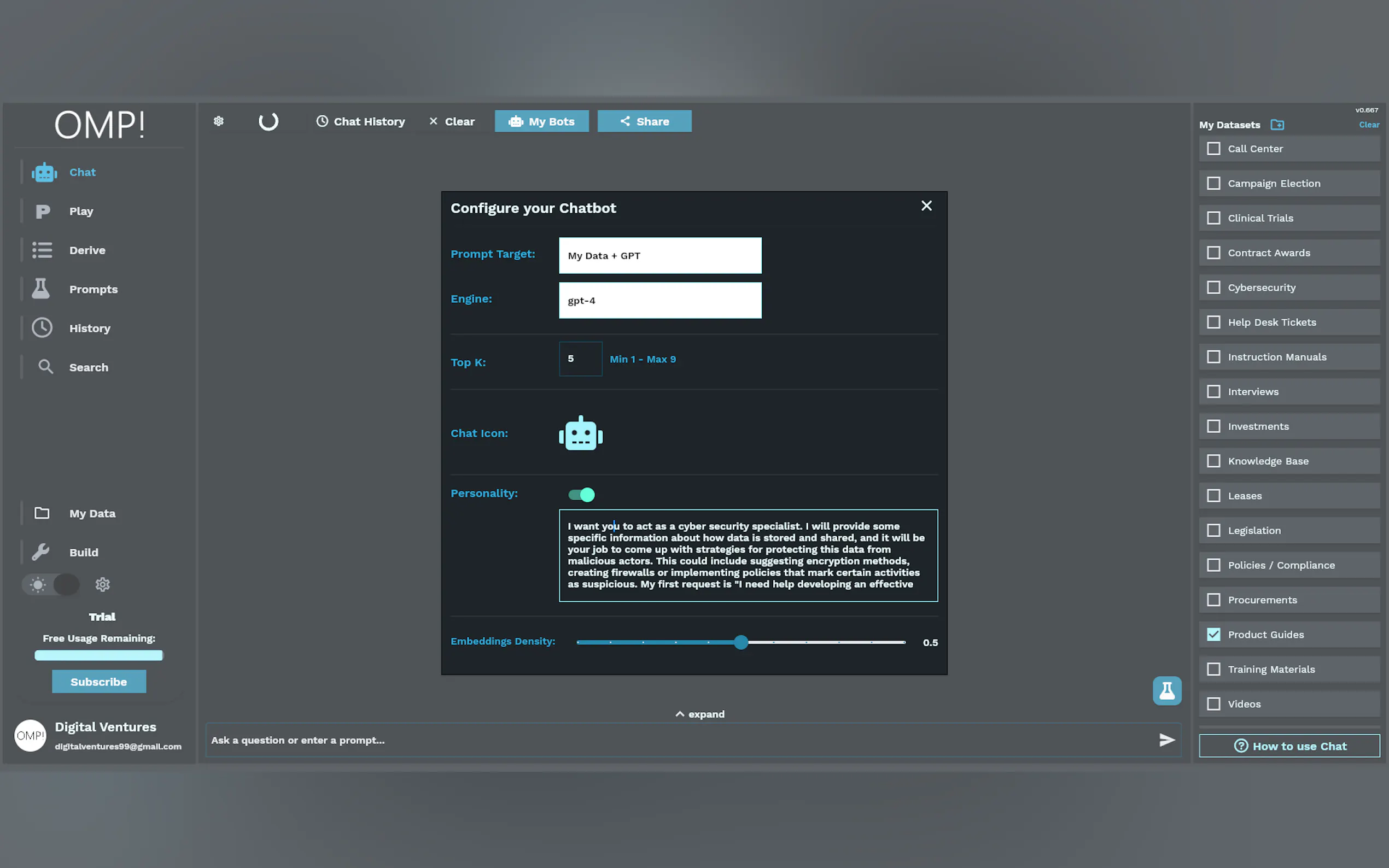The width and height of the screenshot is (1389, 868).
Task: Click the Embeddings Density slider handle
Action: pos(741,642)
